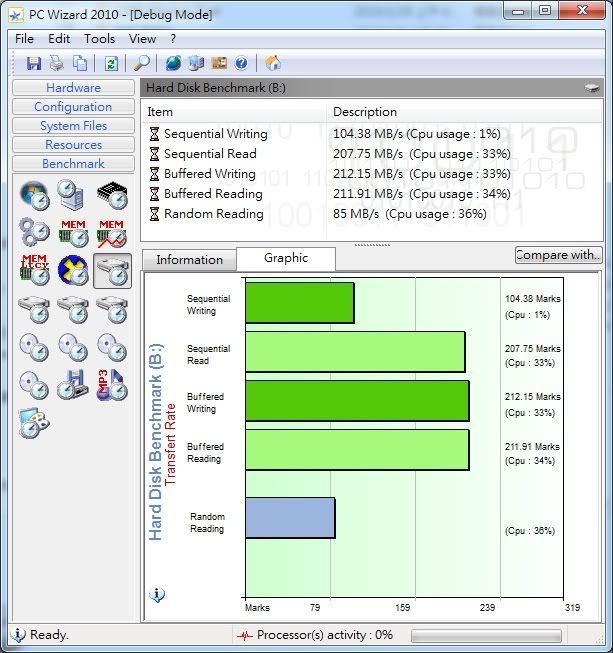Select the MEM benchmark icon with red graph

point(112,233)
